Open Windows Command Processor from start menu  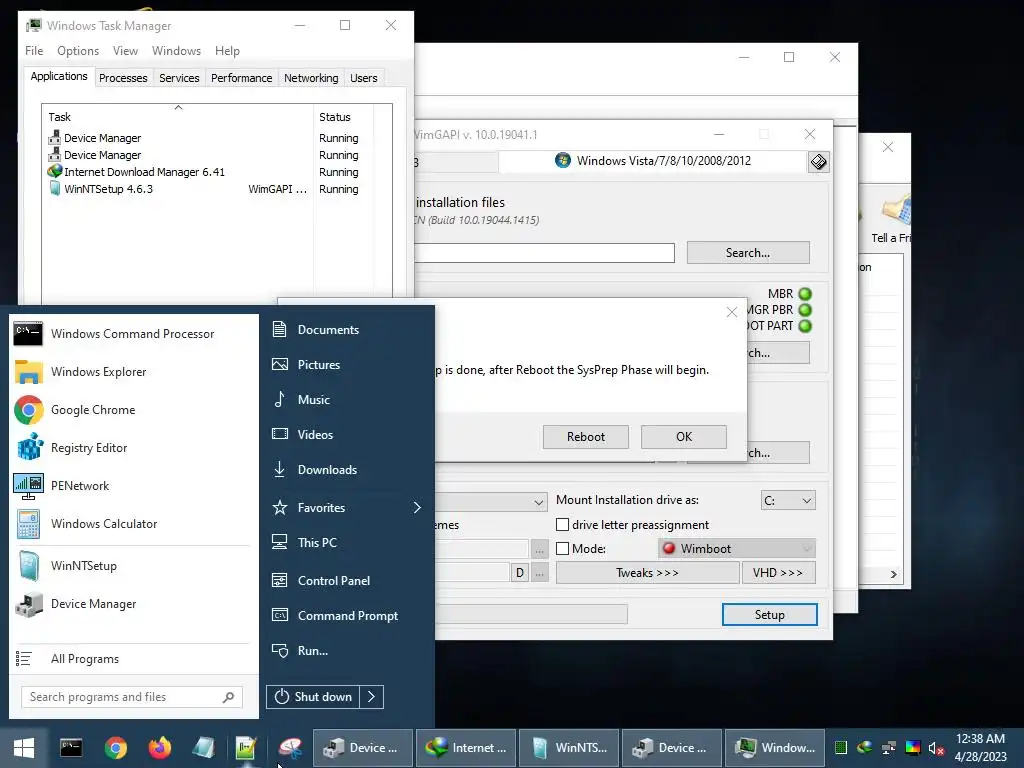(x=133, y=334)
